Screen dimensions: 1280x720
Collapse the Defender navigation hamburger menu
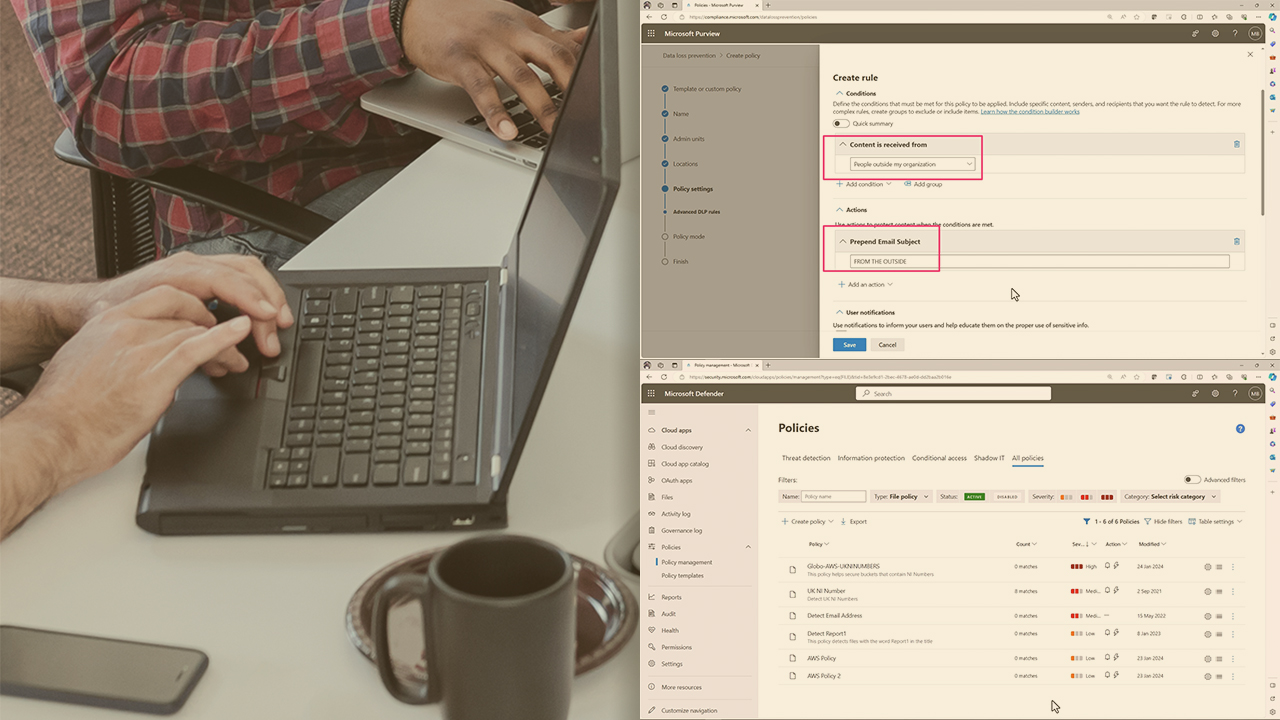point(651,412)
